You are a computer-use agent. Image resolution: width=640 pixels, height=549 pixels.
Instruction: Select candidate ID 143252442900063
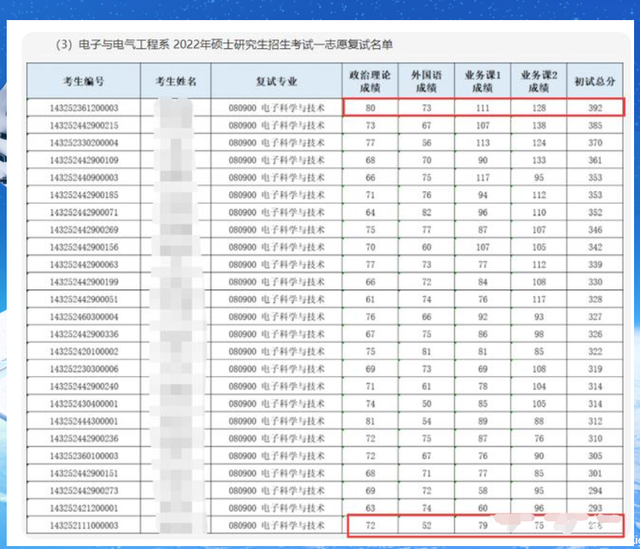point(84,264)
